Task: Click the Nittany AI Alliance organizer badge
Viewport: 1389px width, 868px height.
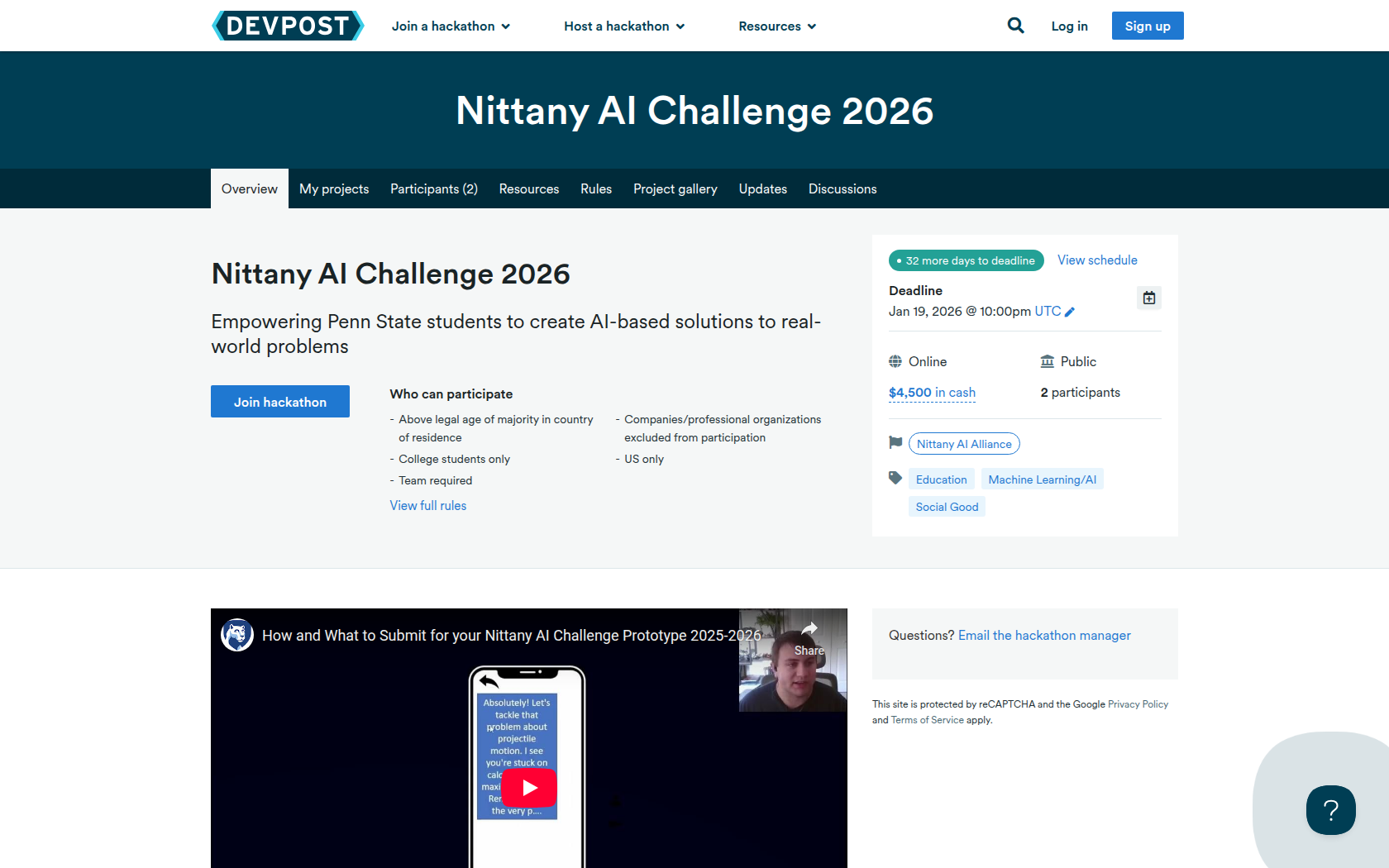Action: click(x=963, y=444)
